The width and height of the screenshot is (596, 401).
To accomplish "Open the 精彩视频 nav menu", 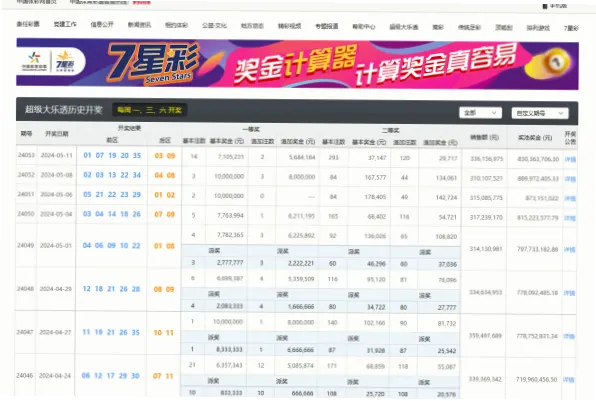I will point(289,26).
